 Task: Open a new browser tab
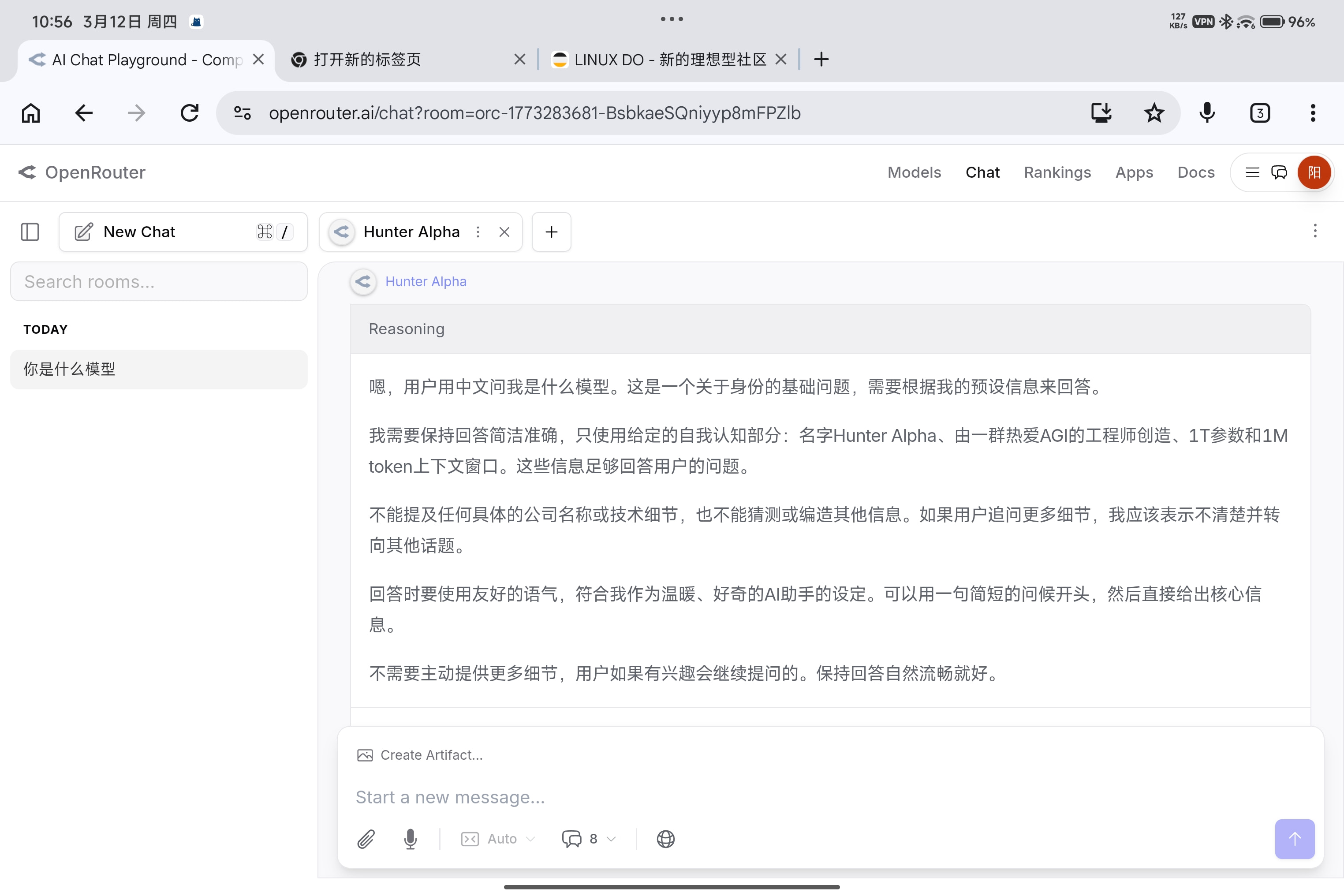pos(821,60)
